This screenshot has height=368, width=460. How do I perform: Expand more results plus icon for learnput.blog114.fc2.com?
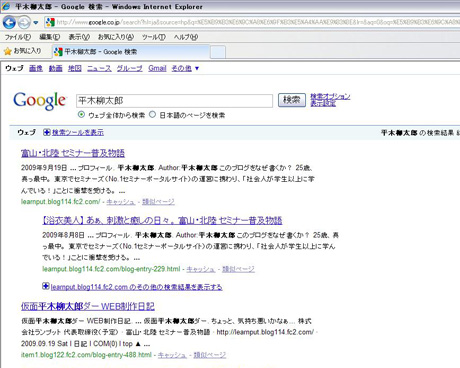pyautogui.click(x=46, y=286)
